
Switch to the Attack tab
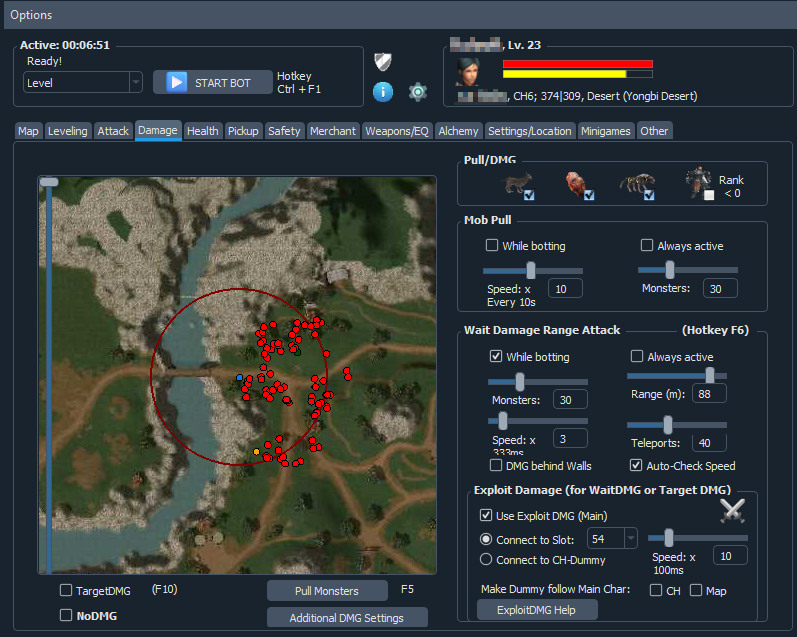pos(113,131)
